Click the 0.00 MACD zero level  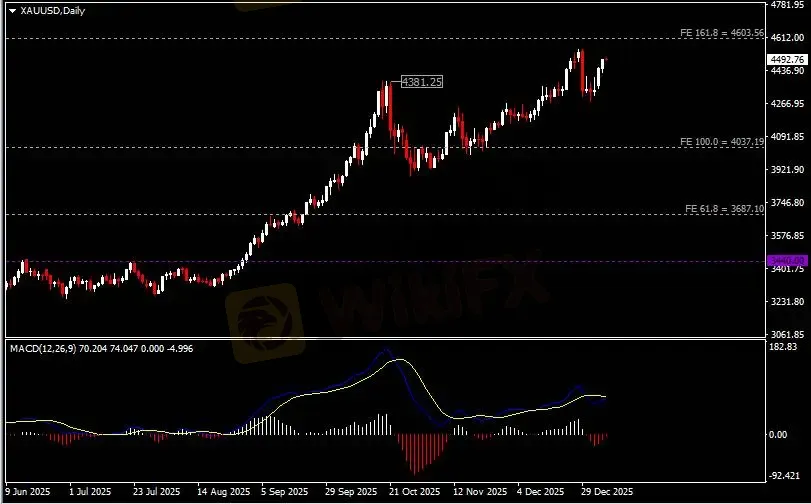(x=778, y=435)
